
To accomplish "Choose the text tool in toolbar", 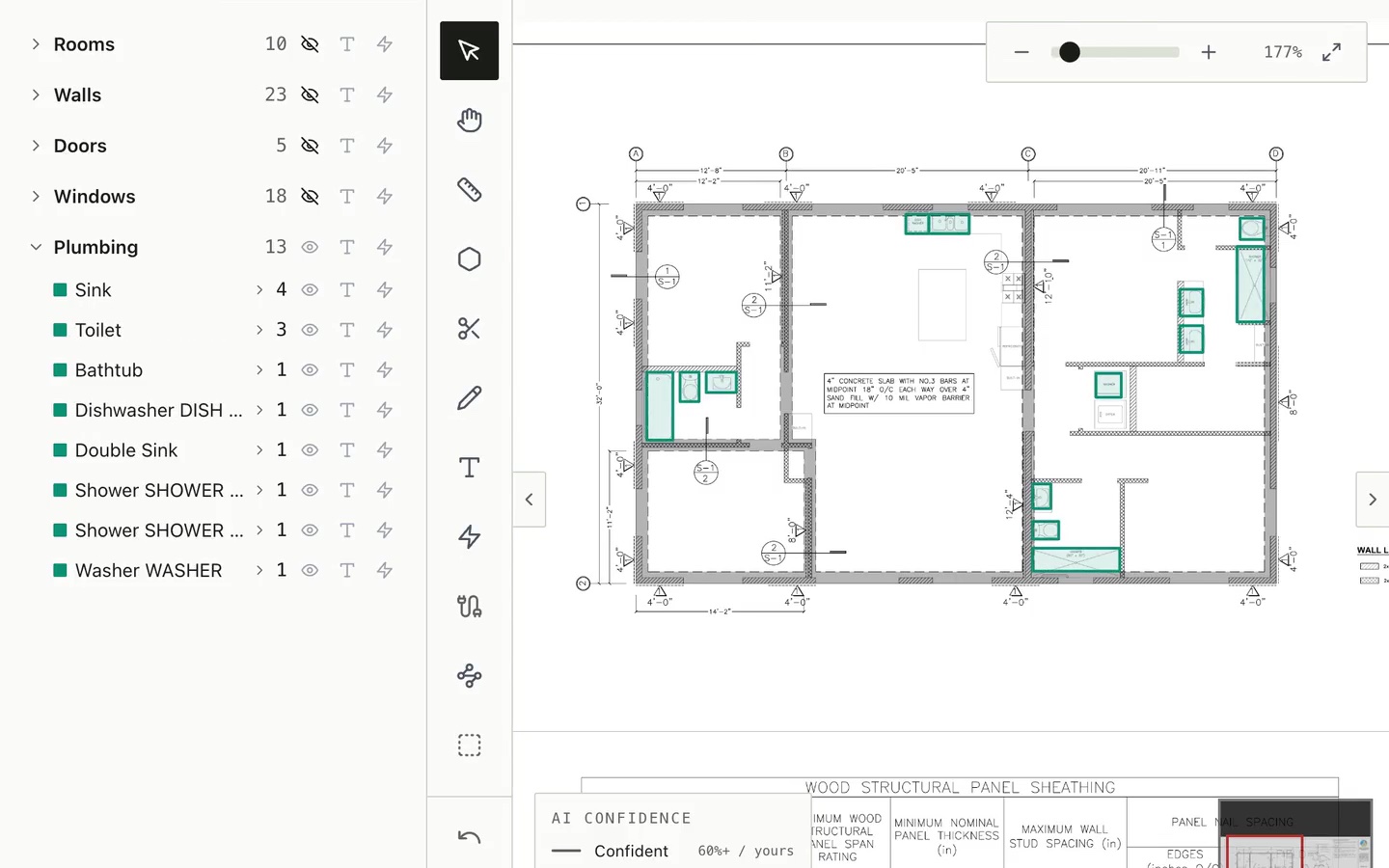I will [469, 468].
